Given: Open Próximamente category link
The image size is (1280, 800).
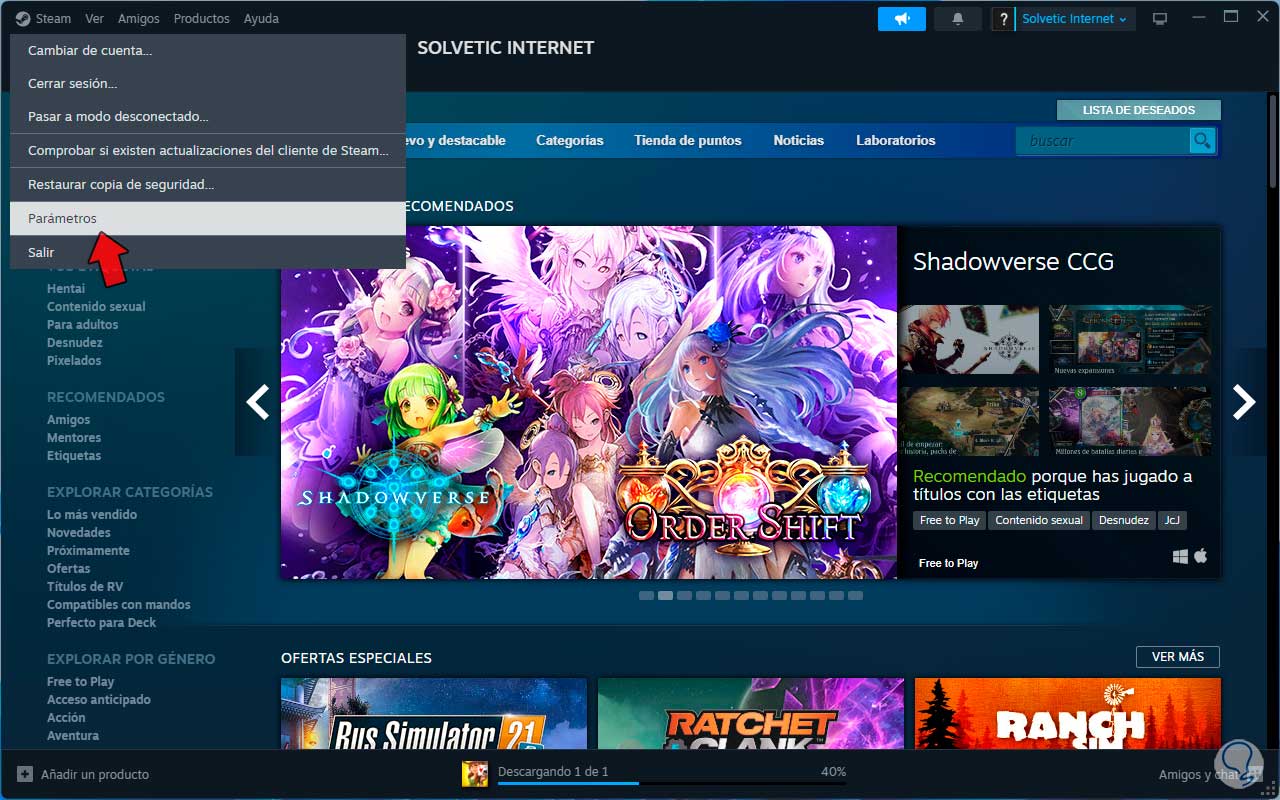Looking at the screenshot, I should (x=88, y=551).
